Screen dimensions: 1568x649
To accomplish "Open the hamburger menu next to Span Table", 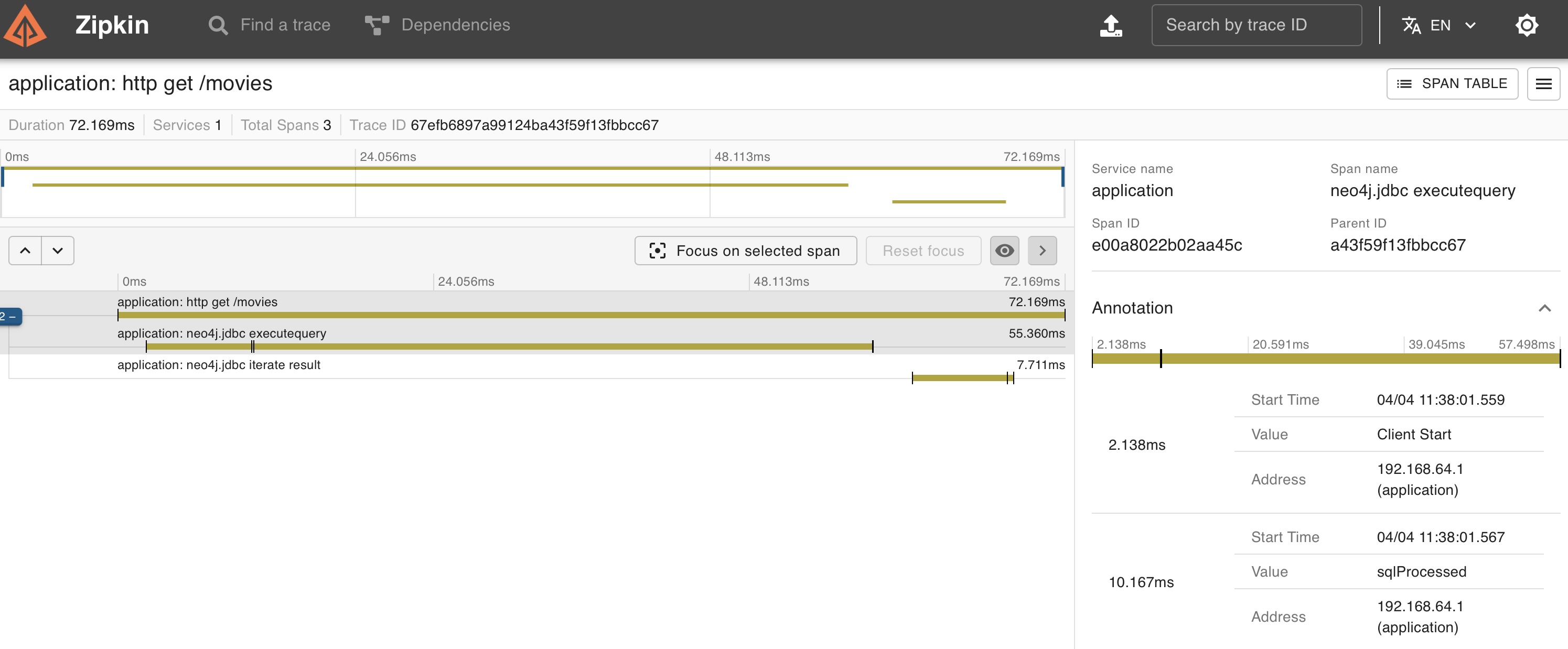I will [1543, 84].
